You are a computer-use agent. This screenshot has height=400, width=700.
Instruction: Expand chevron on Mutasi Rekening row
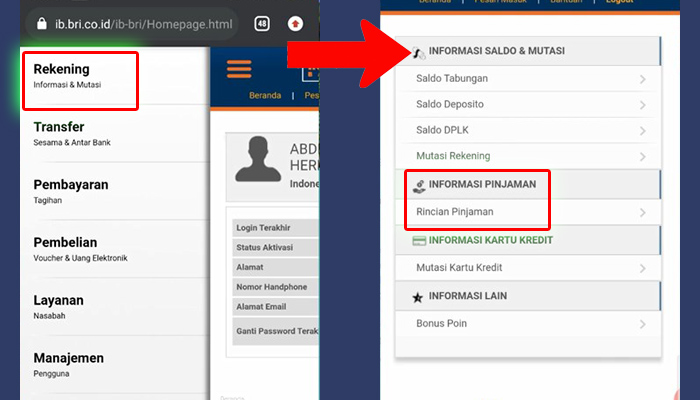pyautogui.click(x=642, y=157)
